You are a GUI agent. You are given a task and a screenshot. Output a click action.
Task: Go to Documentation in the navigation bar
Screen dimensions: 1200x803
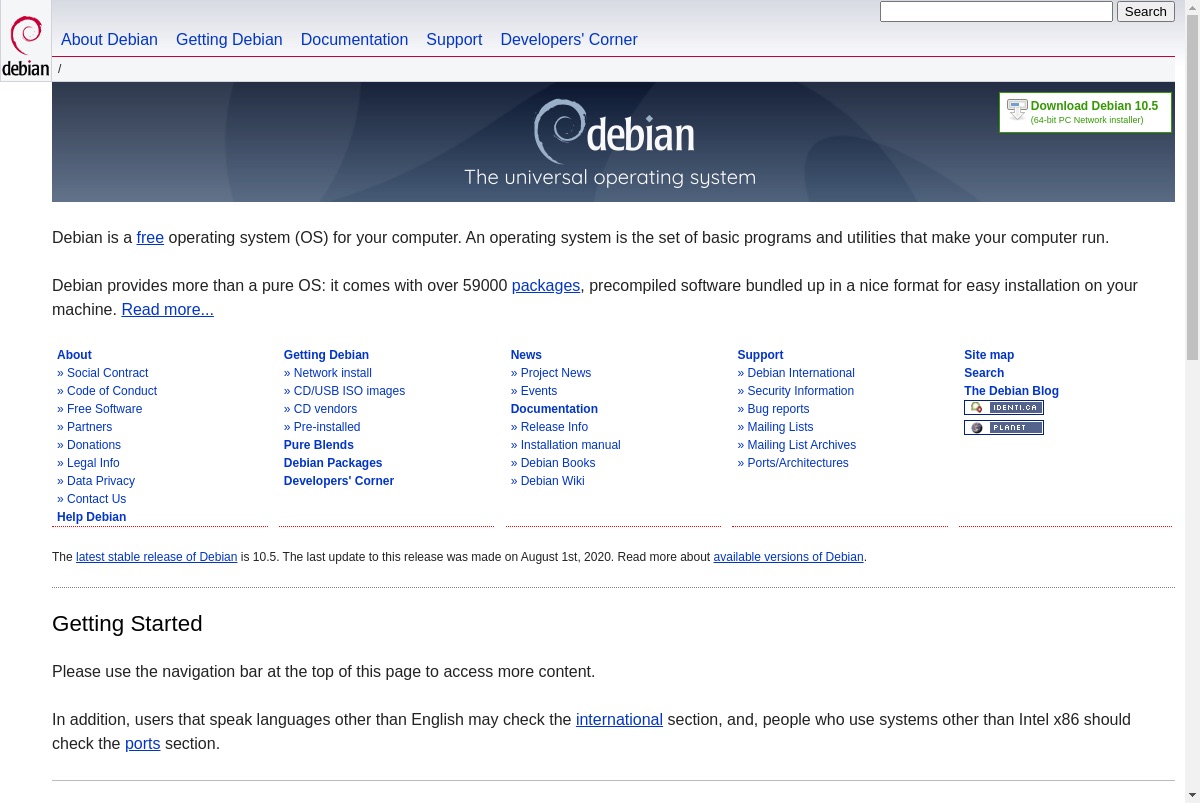354,40
